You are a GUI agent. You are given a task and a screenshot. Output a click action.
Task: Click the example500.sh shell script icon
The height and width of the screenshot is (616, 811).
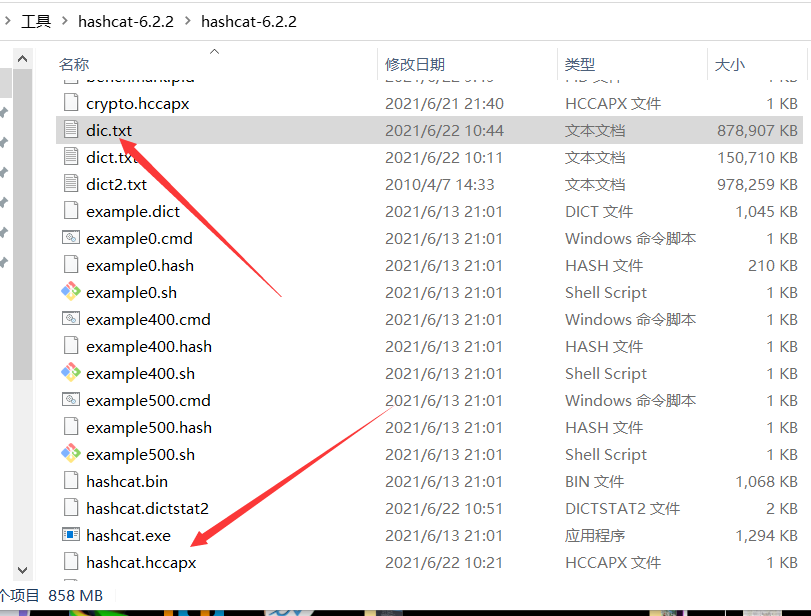71,454
